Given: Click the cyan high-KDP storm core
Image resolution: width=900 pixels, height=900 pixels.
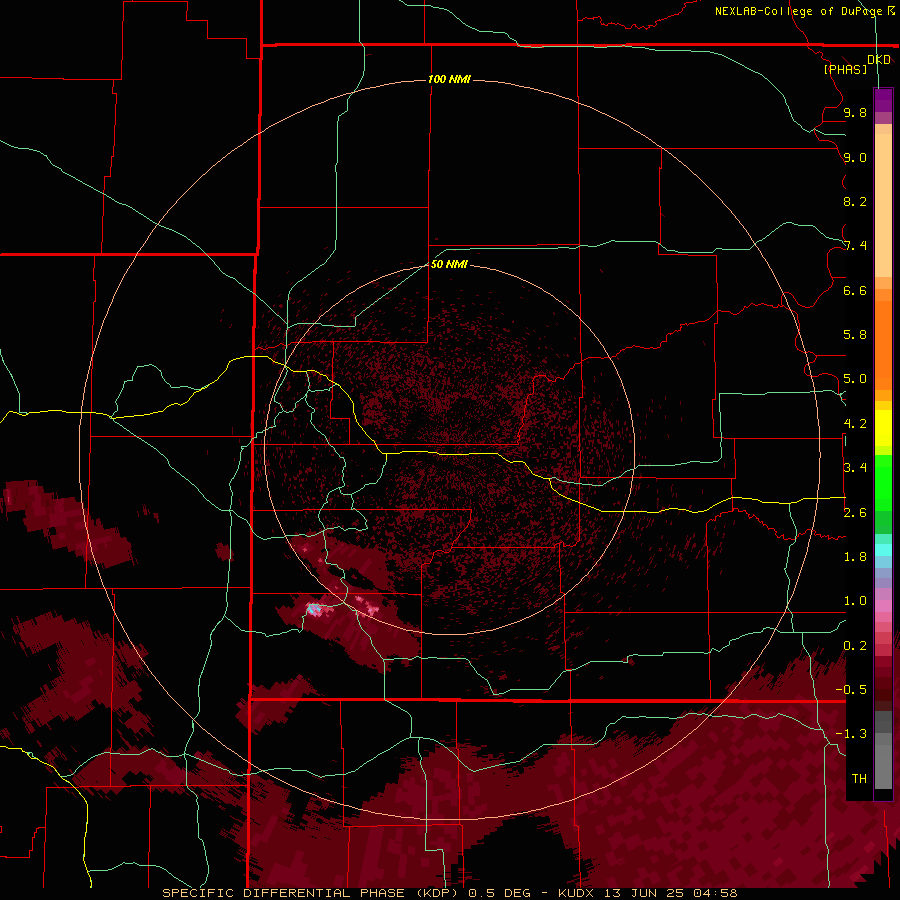Looking at the screenshot, I should pos(313,609).
